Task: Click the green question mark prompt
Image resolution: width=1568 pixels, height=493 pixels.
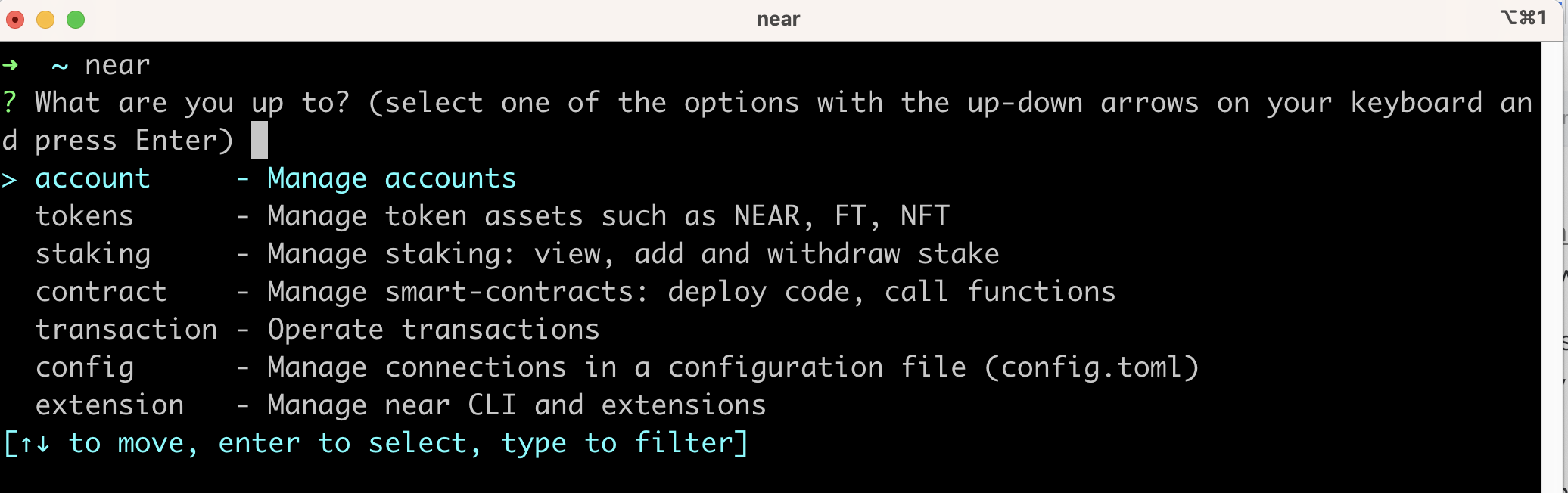Action: pyautogui.click(x=9, y=103)
